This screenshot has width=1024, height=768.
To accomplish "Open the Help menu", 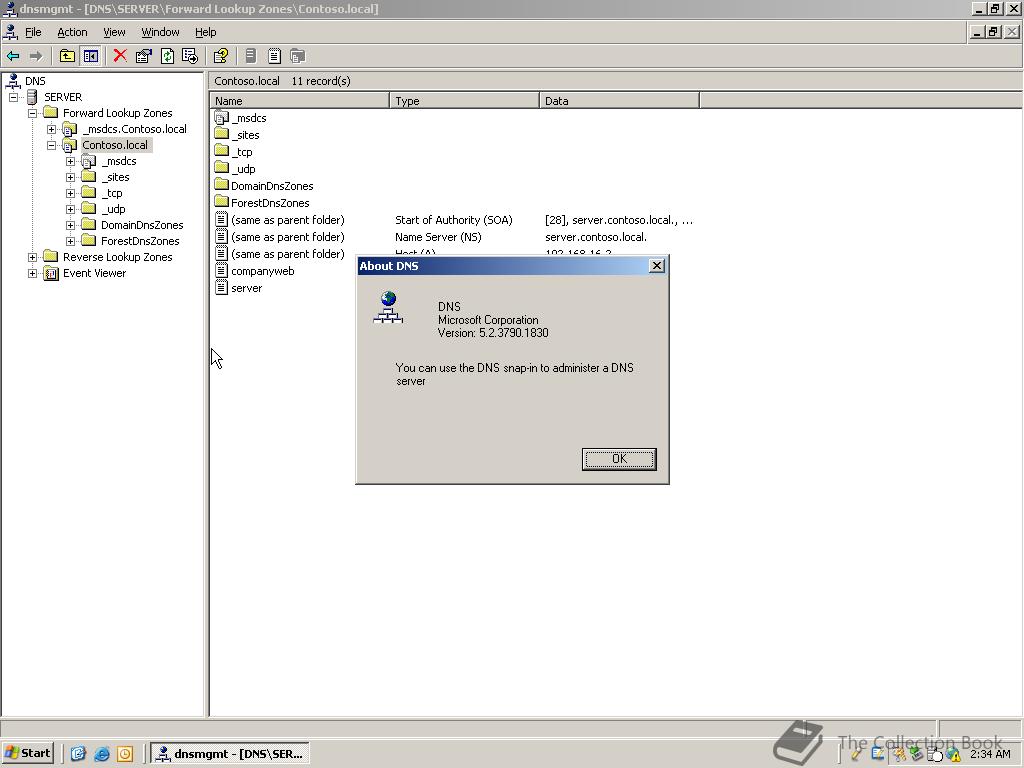I will click(205, 32).
